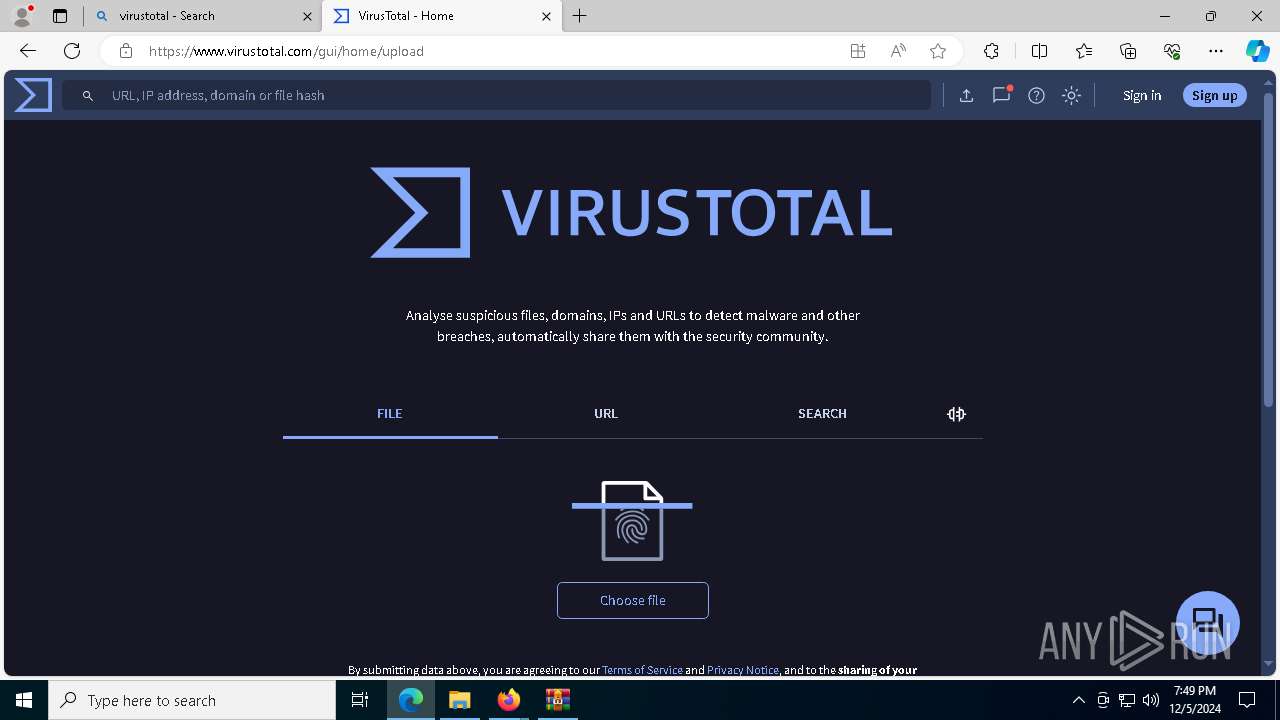Open browser extensions puzzle icon
1280x720 pixels.
pos(991,51)
